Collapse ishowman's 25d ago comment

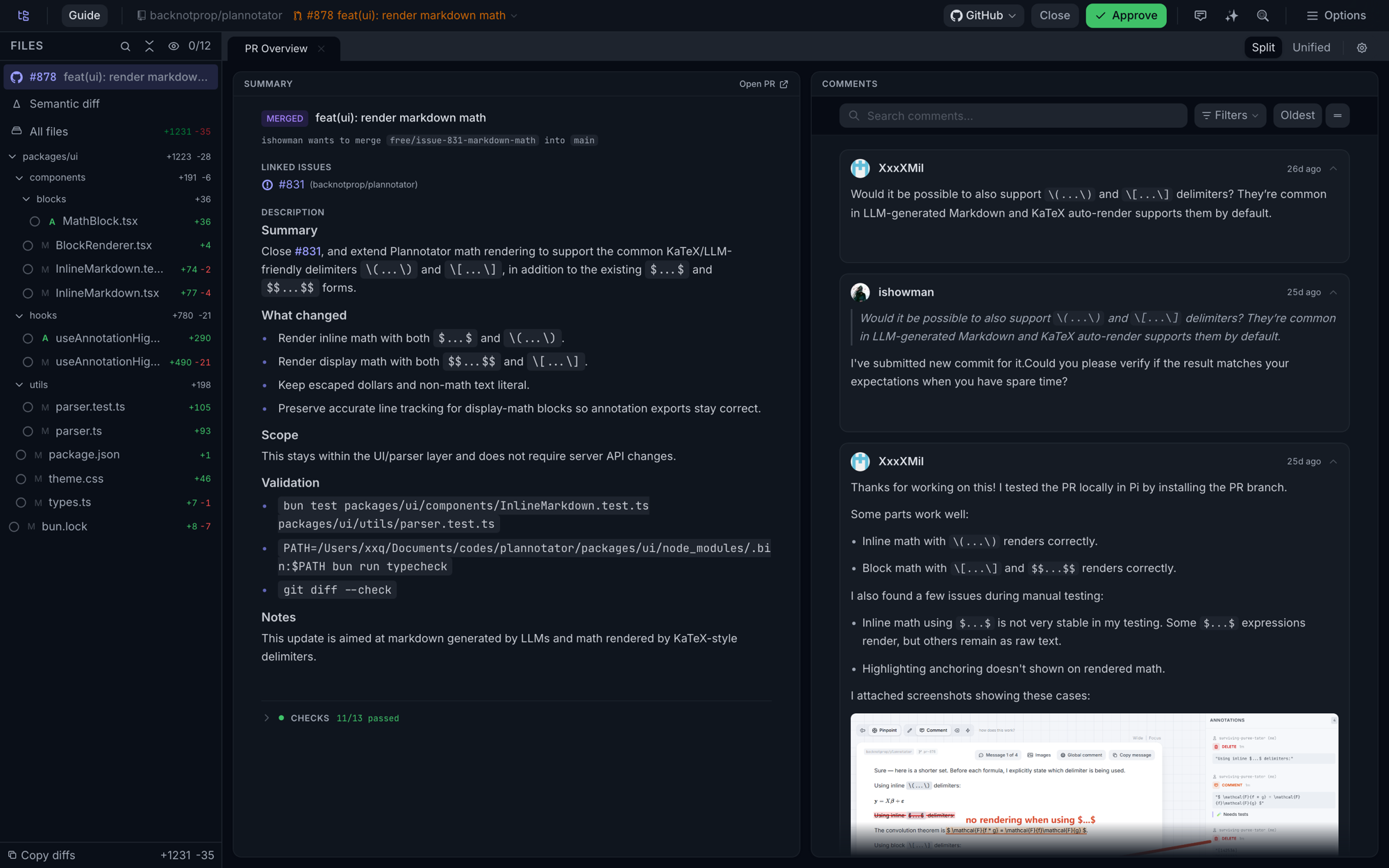(1333, 292)
